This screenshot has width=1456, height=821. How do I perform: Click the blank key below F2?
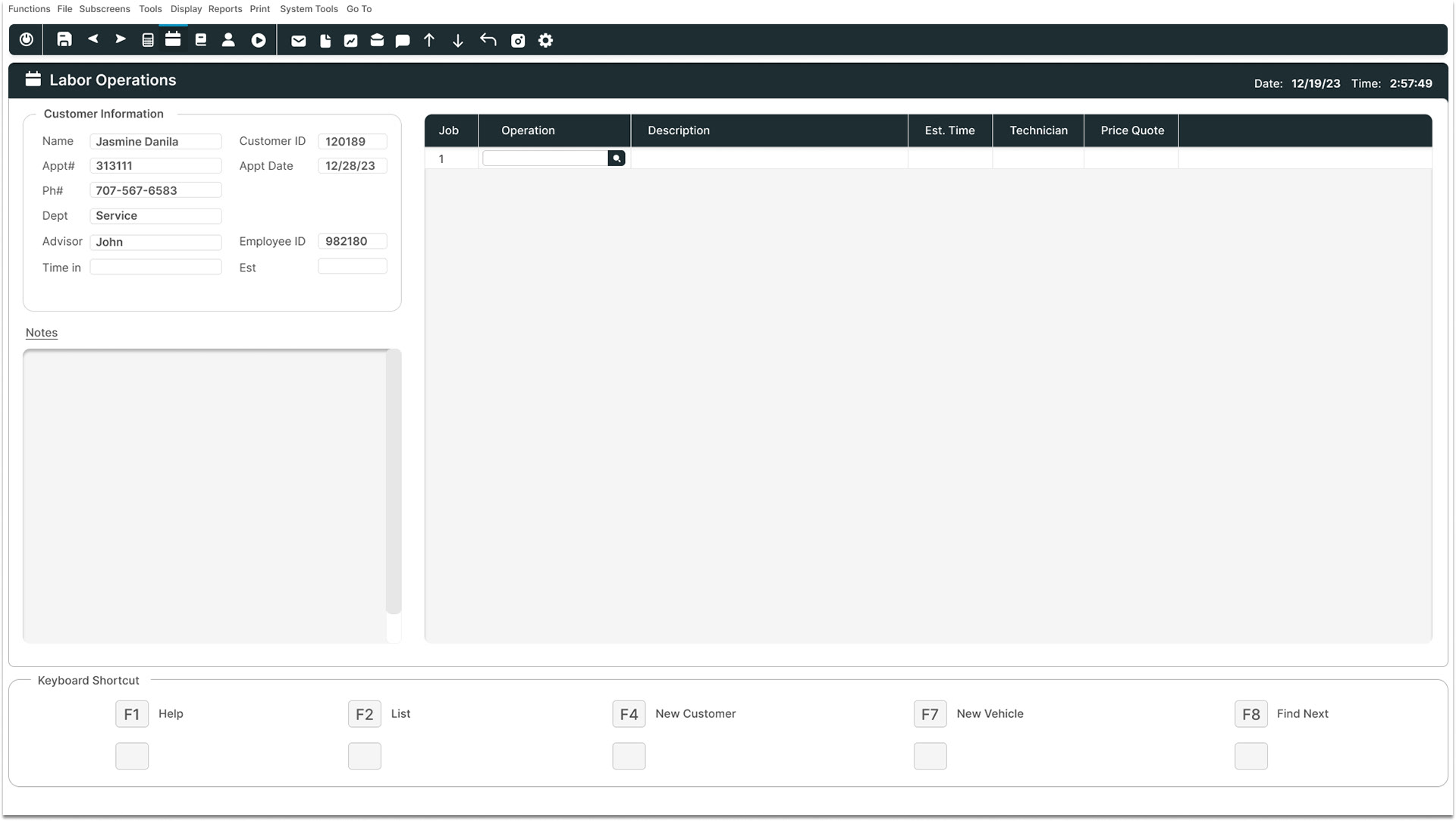click(x=365, y=756)
